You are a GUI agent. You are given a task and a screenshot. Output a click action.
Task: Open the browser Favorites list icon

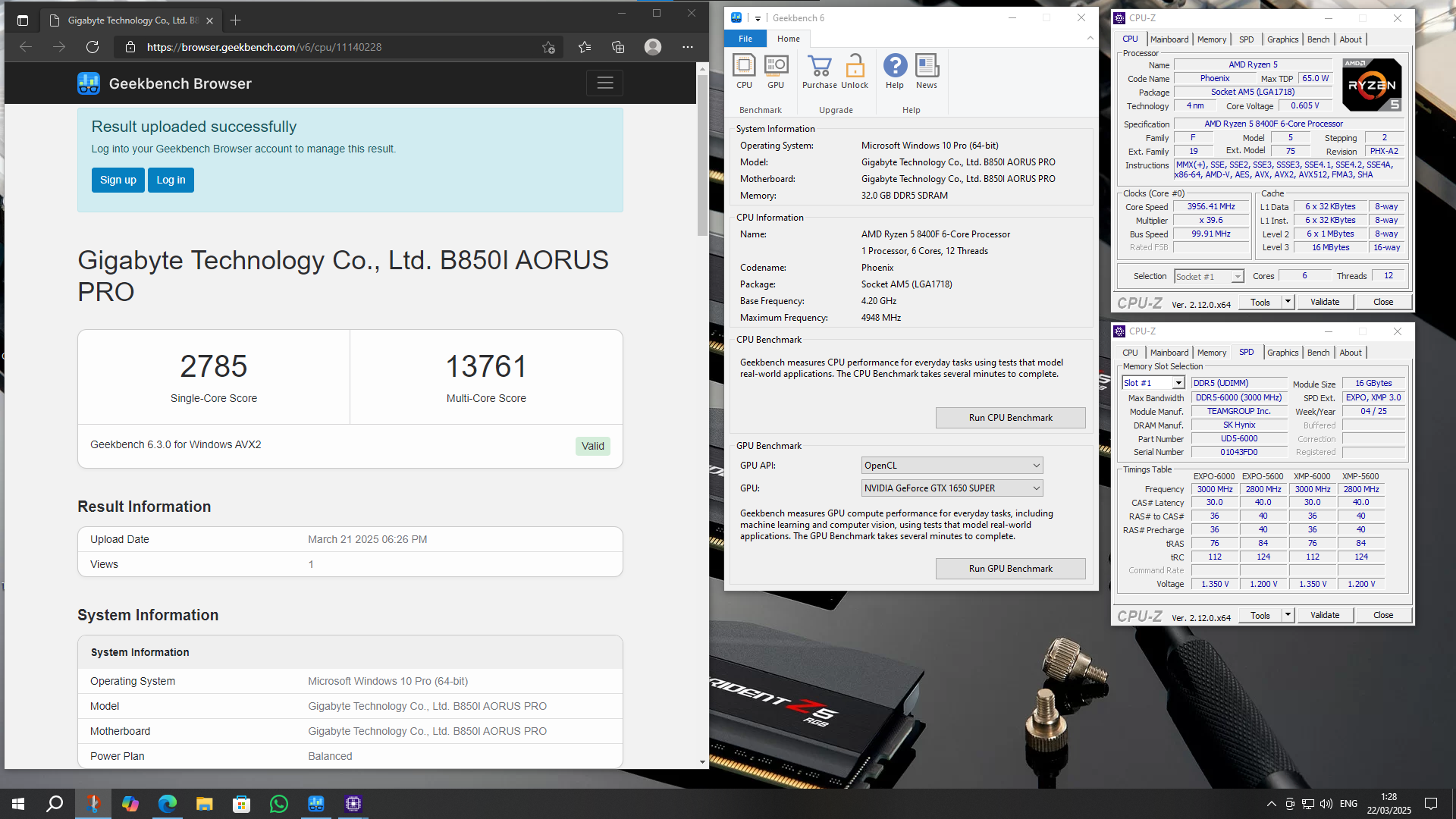click(585, 47)
